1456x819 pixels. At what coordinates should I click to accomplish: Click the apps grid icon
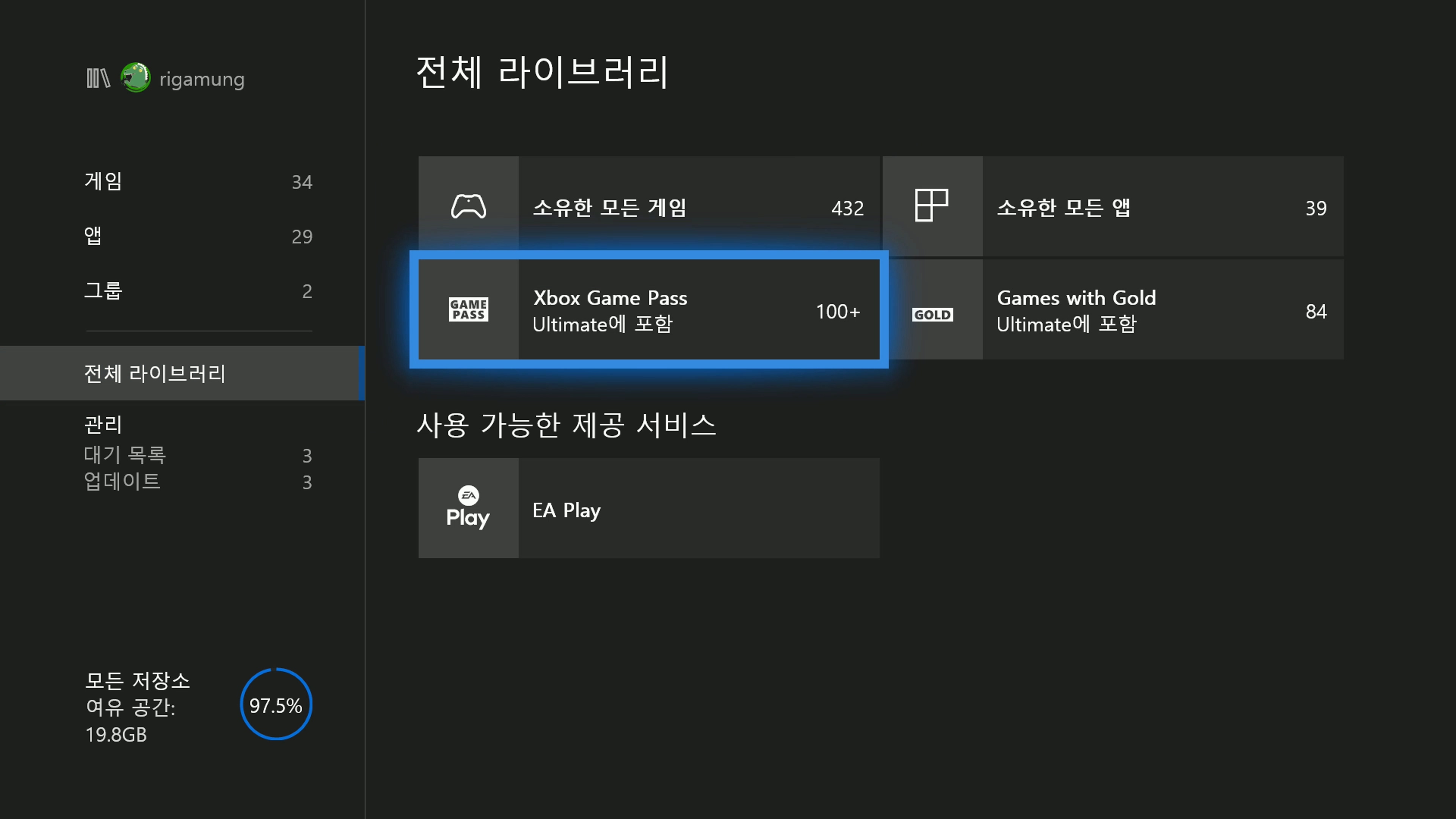(932, 205)
